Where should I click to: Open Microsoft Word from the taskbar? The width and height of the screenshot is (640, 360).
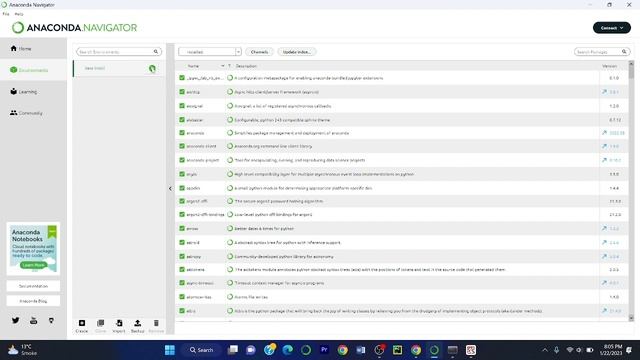click(361, 350)
